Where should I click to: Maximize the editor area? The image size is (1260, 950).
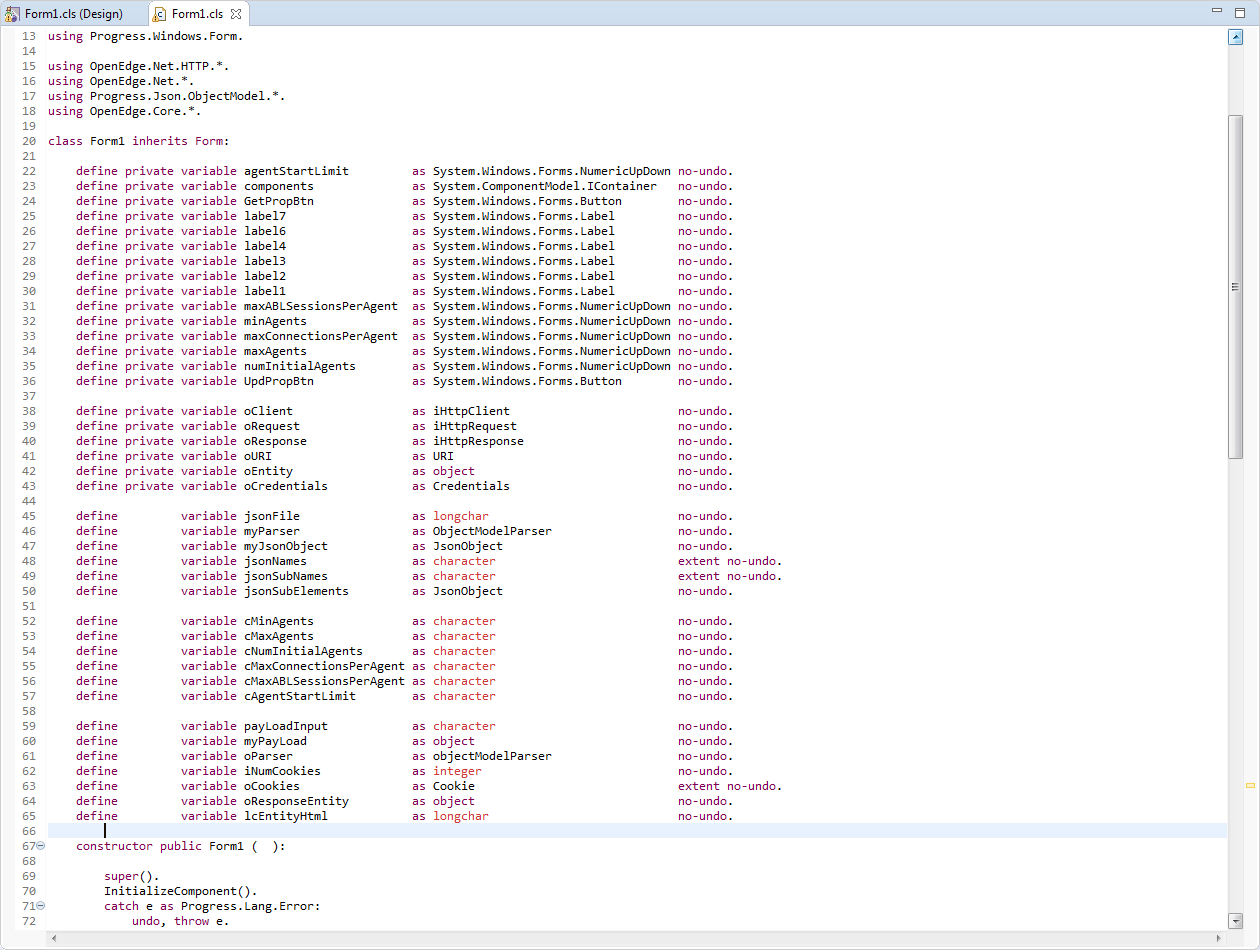[1240, 11]
